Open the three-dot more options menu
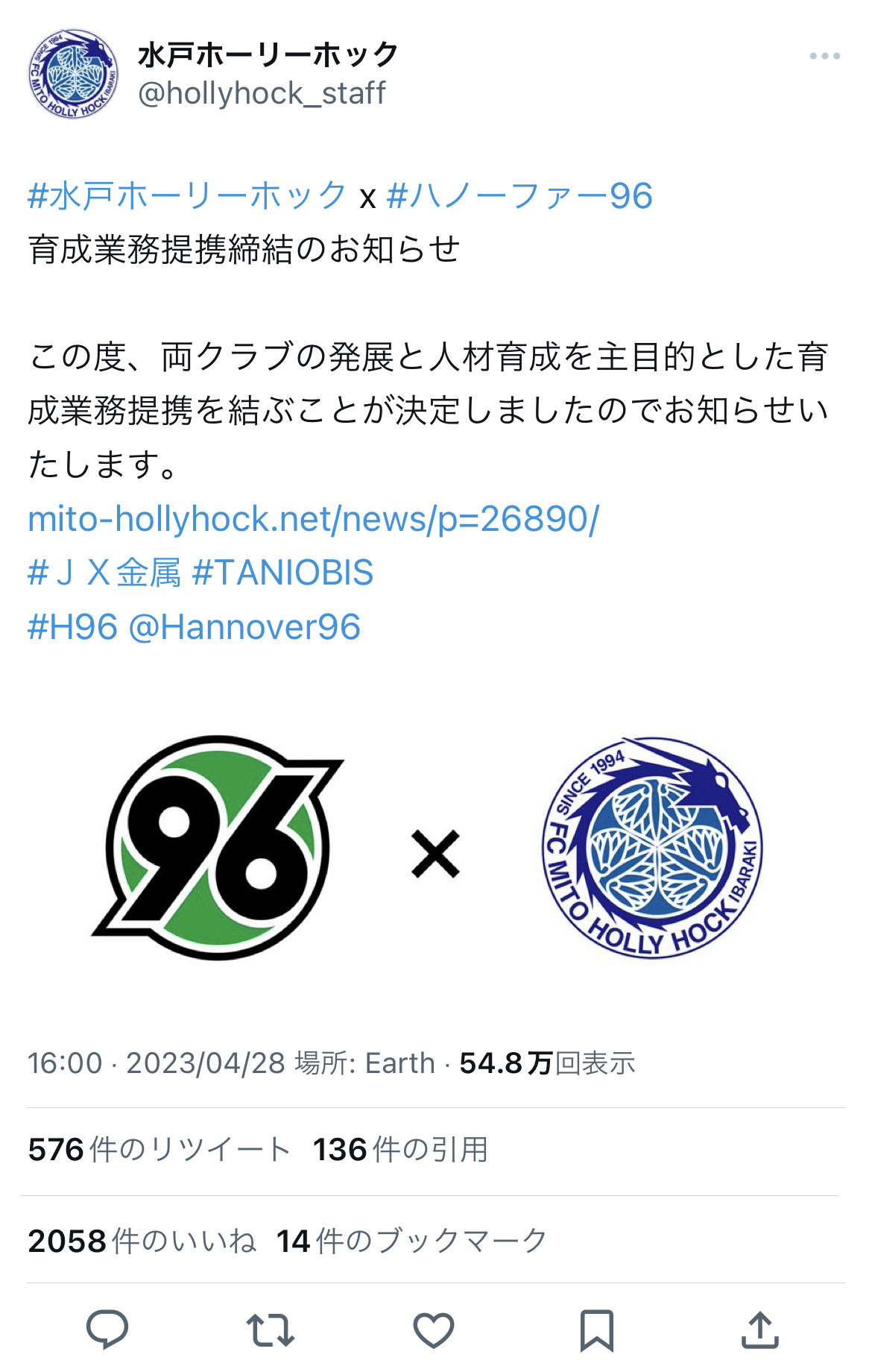This screenshot has height=1372, width=872. pyautogui.click(x=825, y=56)
